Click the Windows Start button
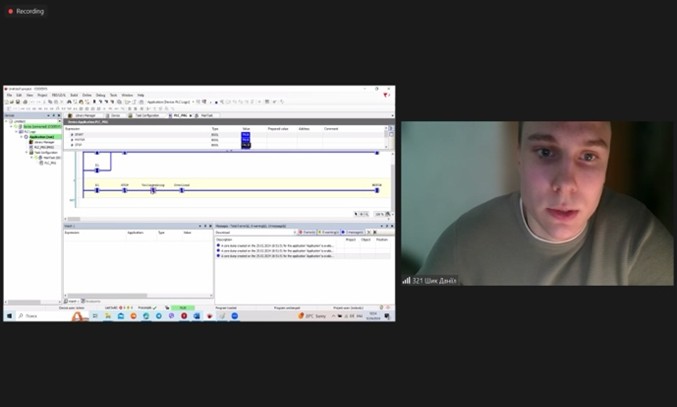The height and width of the screenshot is (407, 677). point(9,316)
